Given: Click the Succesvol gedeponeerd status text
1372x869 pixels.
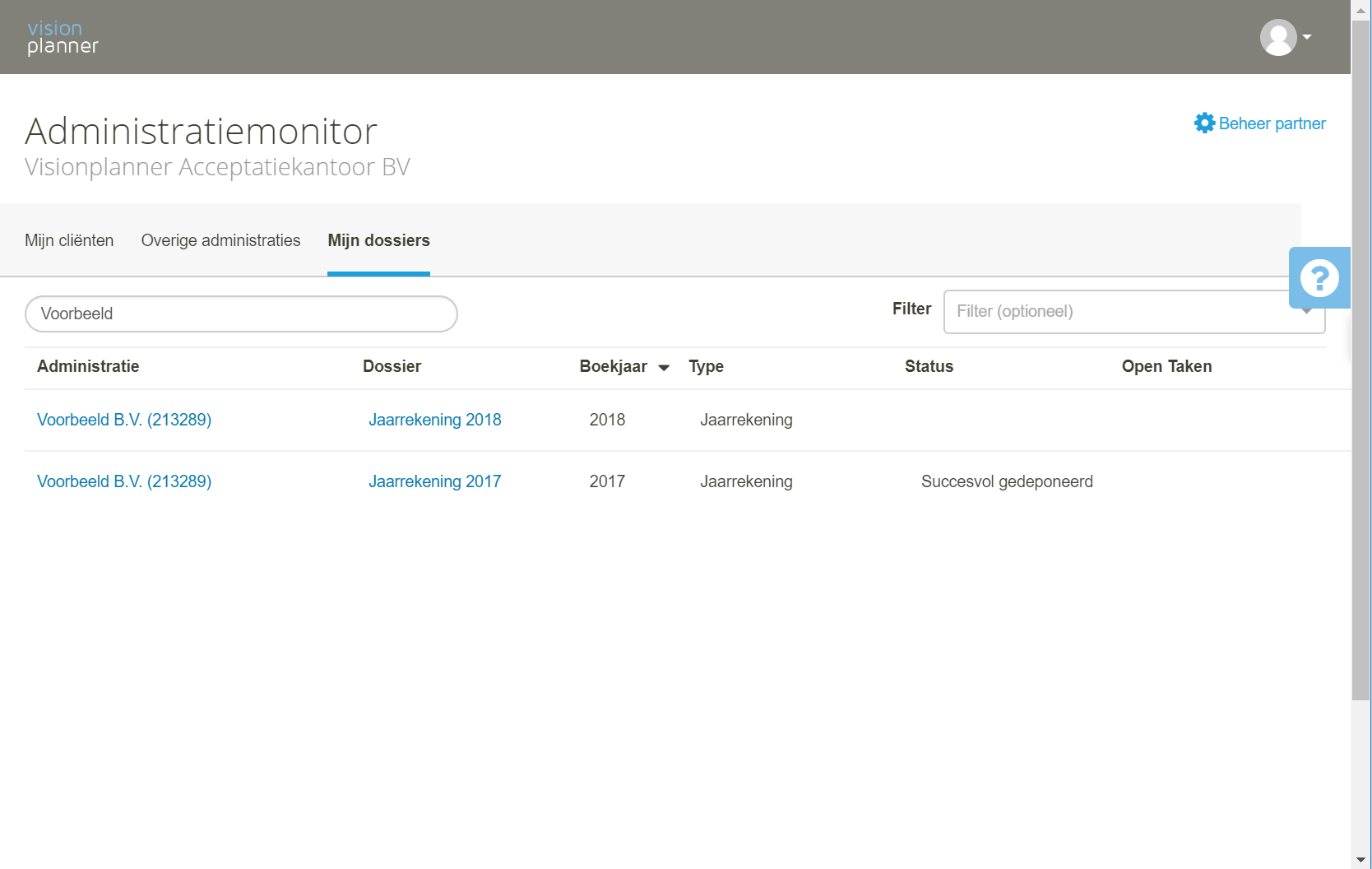Looking at the screenshot, I should (x=1007, y=481).
